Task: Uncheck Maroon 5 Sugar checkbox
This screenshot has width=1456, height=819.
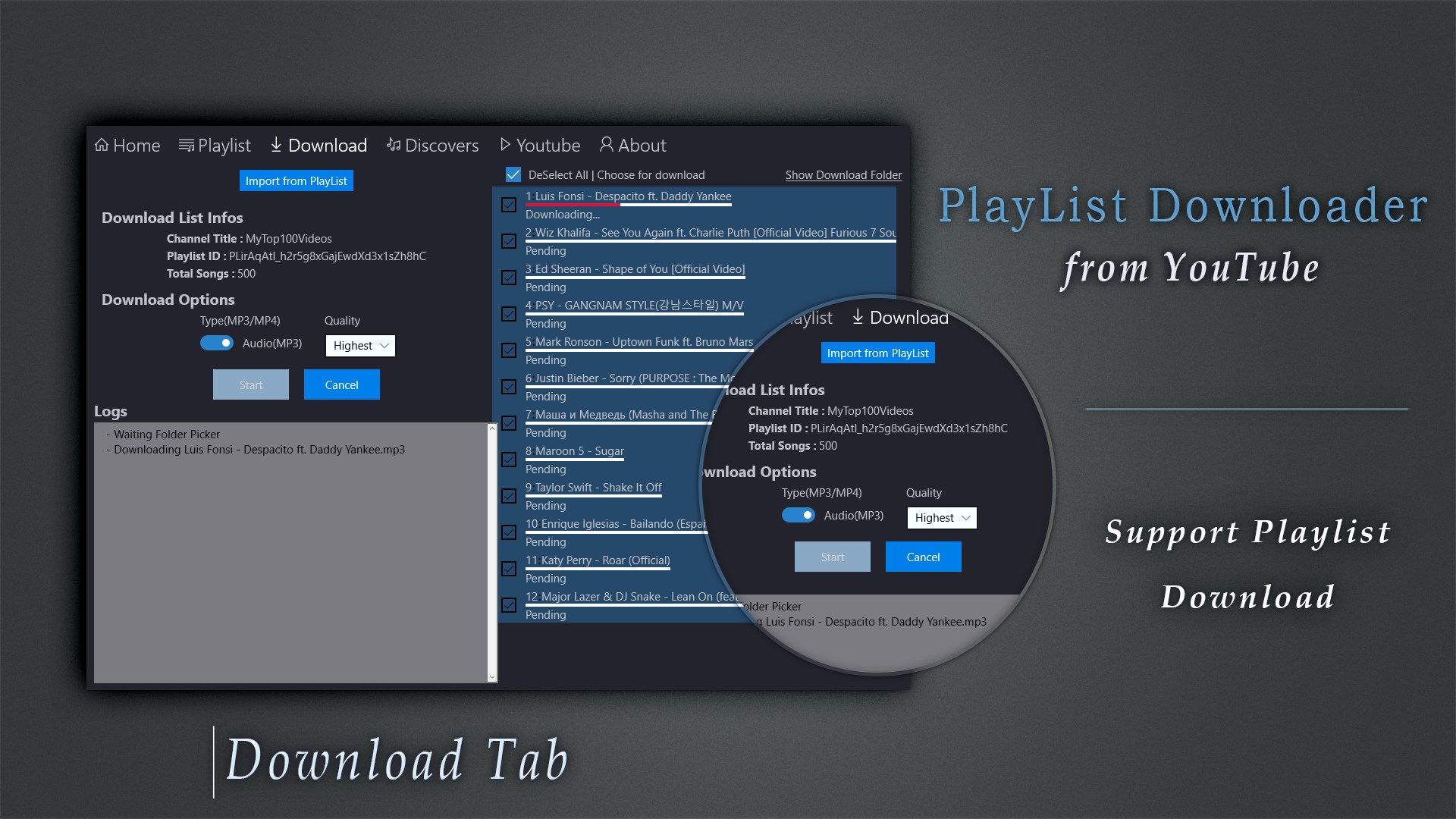Action: [509, 460]
